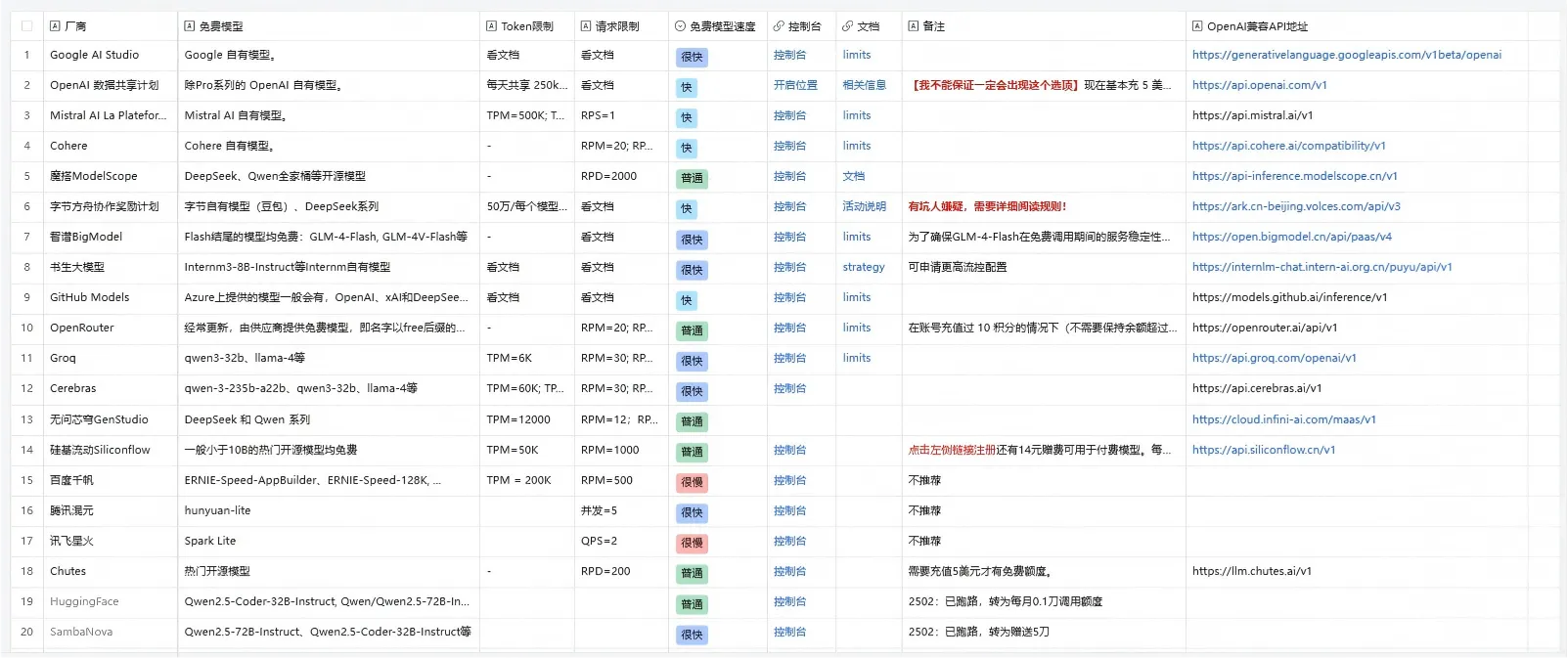
Task: Open the open.bigmodel.cn API URL
Action: [1291, 238]
